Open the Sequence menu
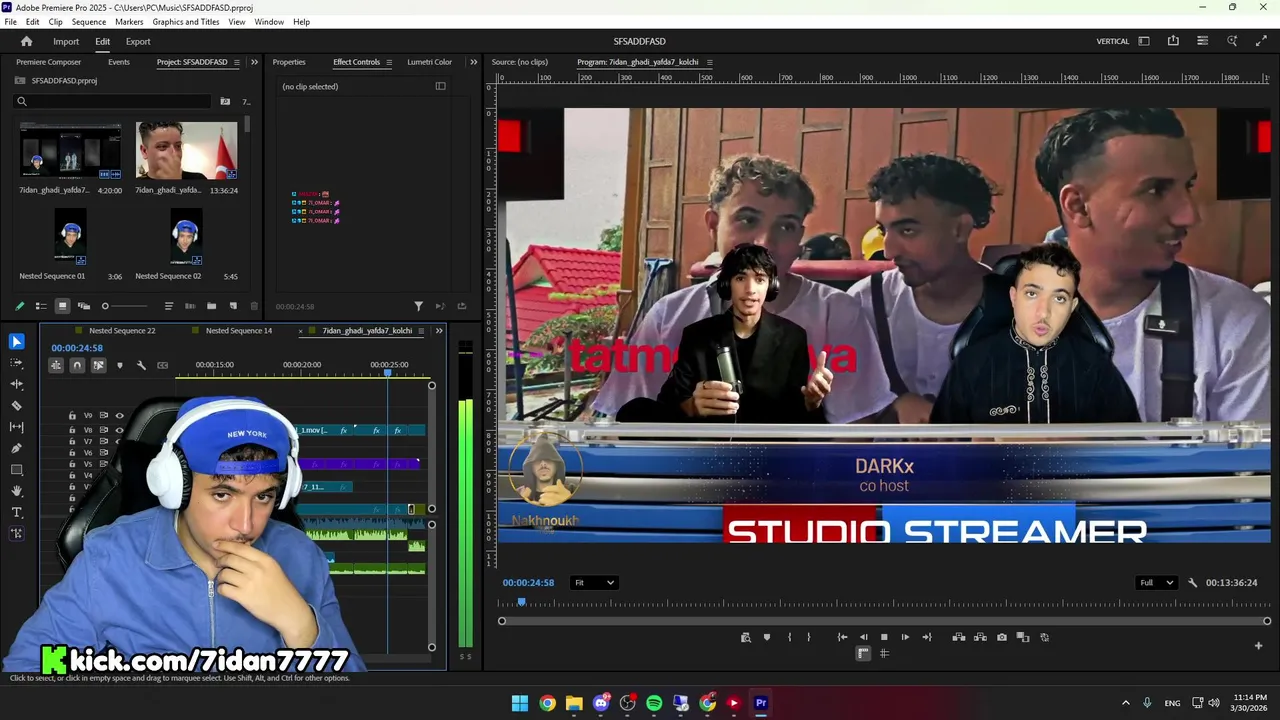The width and height of the screenshot is (1280, 720). point(89,22)
